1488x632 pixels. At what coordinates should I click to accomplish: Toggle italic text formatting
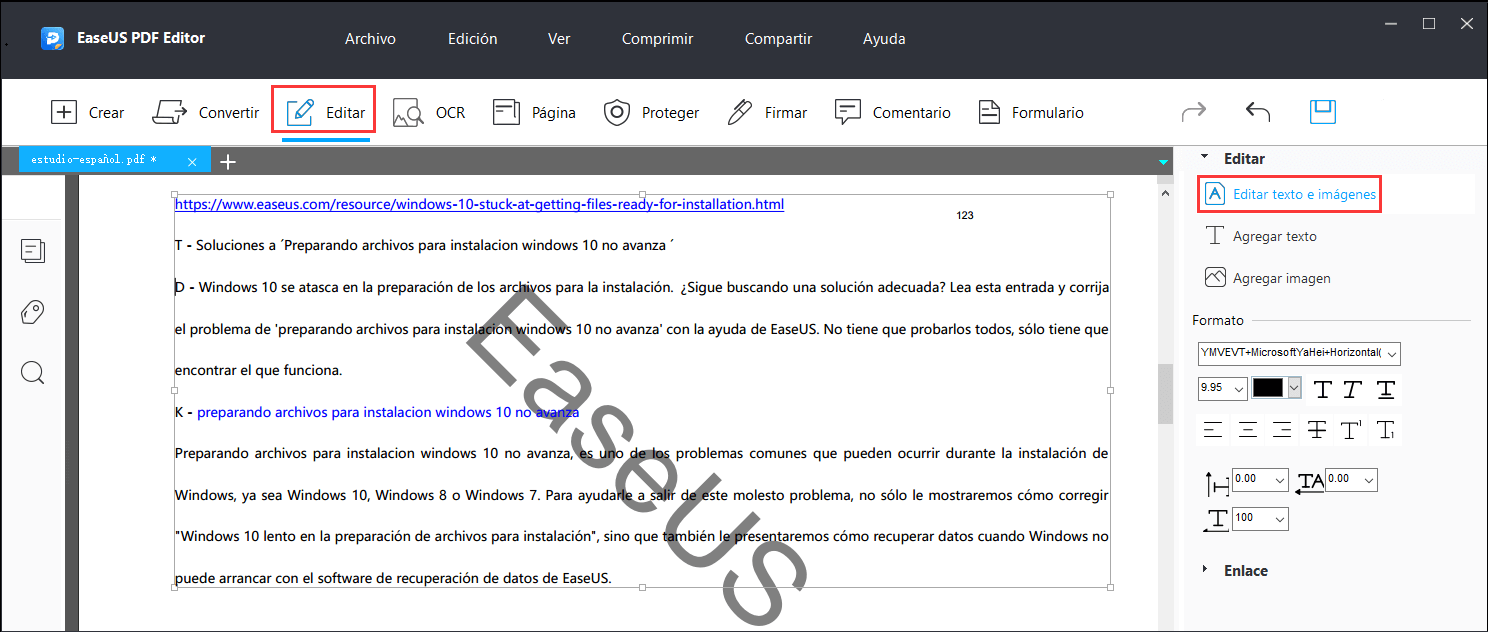pos(1354,389)
